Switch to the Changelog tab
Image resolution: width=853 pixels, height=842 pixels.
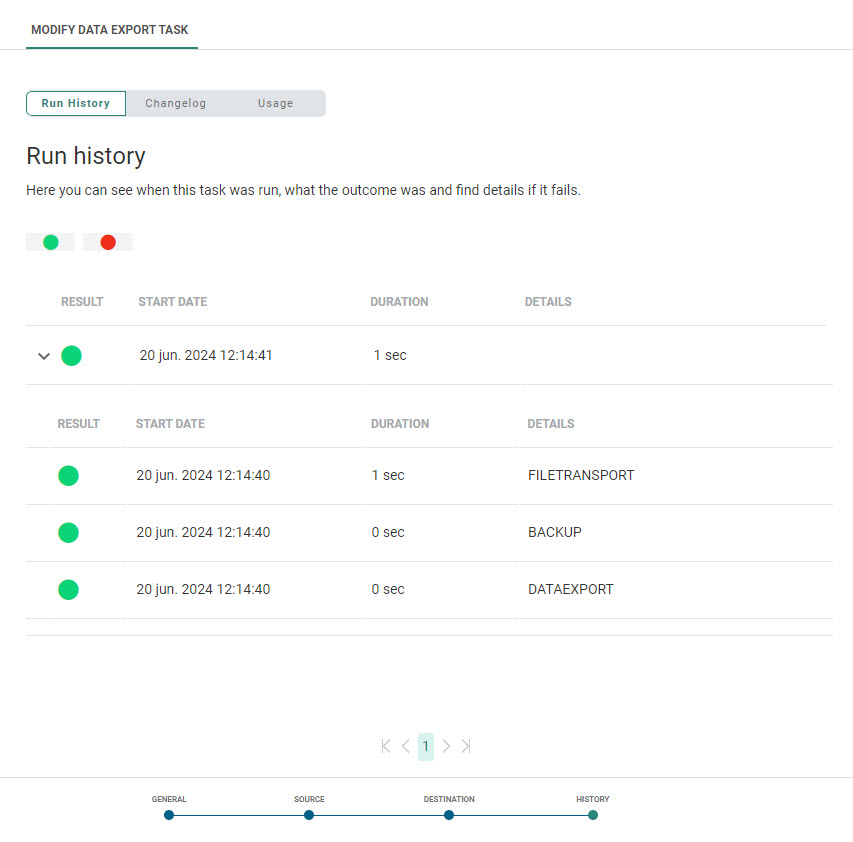(x=175, y=103)
